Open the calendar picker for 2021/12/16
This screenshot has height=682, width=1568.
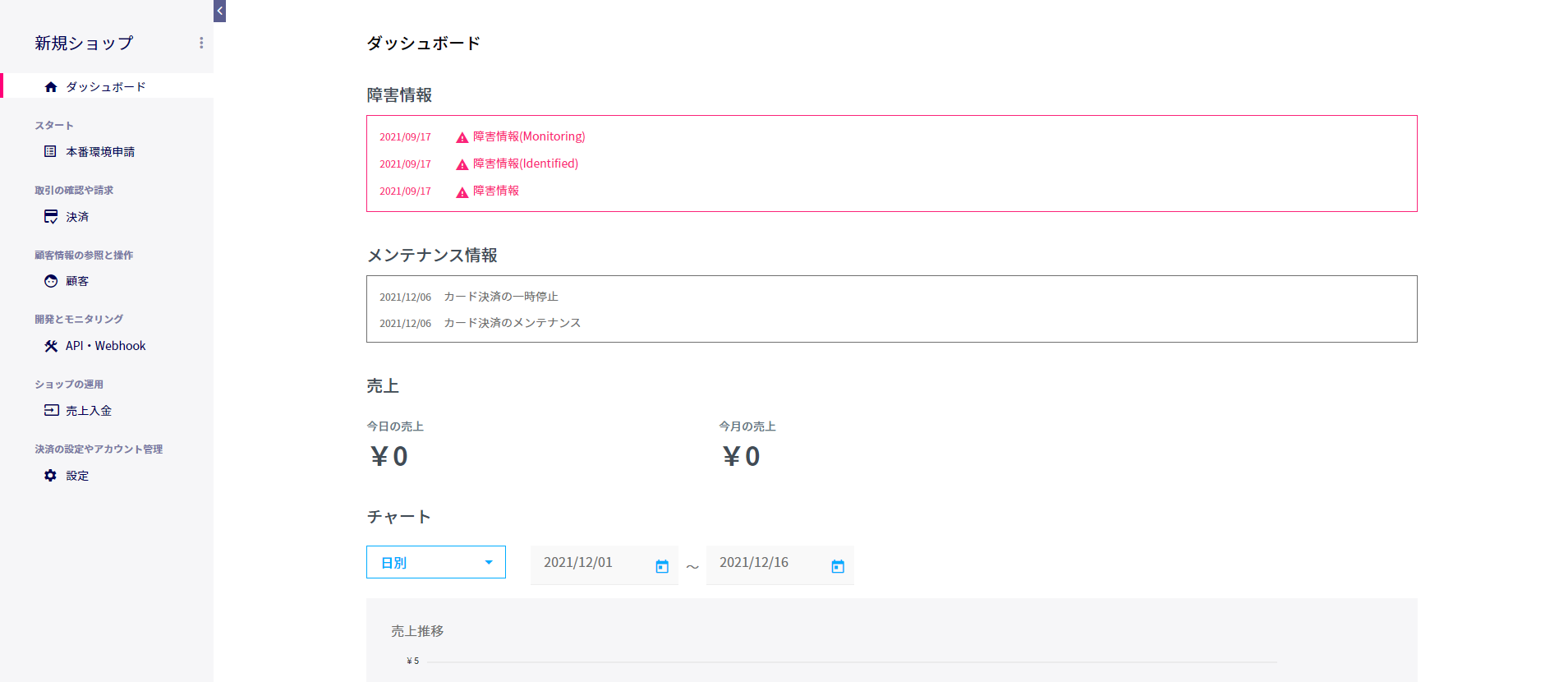point(838,565)
